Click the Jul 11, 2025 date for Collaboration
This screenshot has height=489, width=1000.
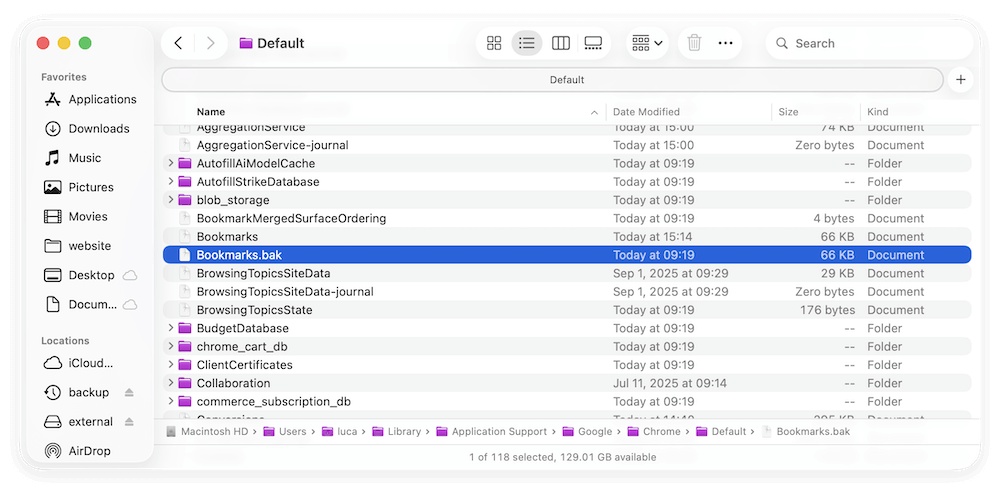[670, 383]
